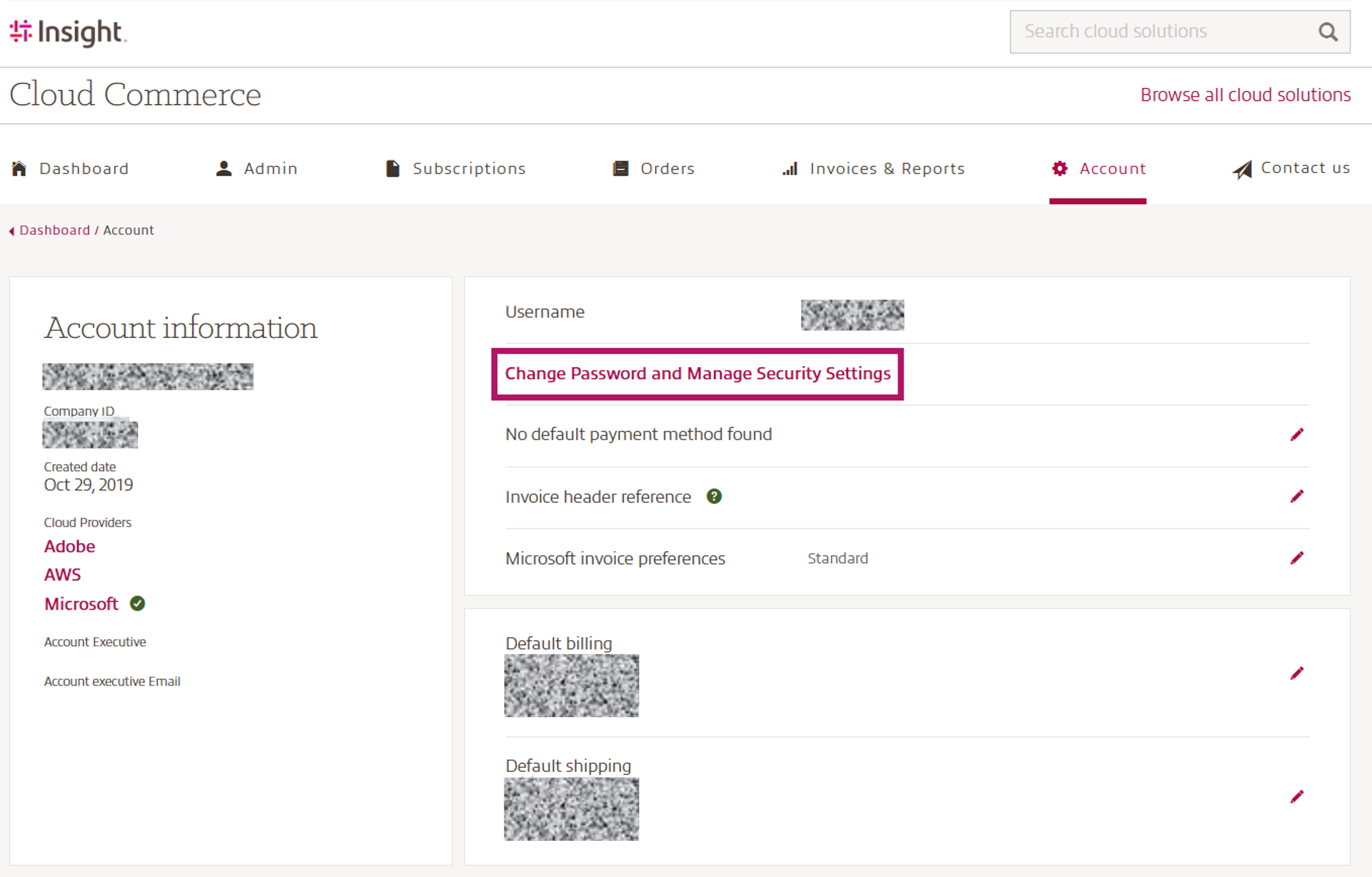The image size is (1372, 877).
Task: Click the edit pencil for Default shipping
Action: pos(1297,797)
